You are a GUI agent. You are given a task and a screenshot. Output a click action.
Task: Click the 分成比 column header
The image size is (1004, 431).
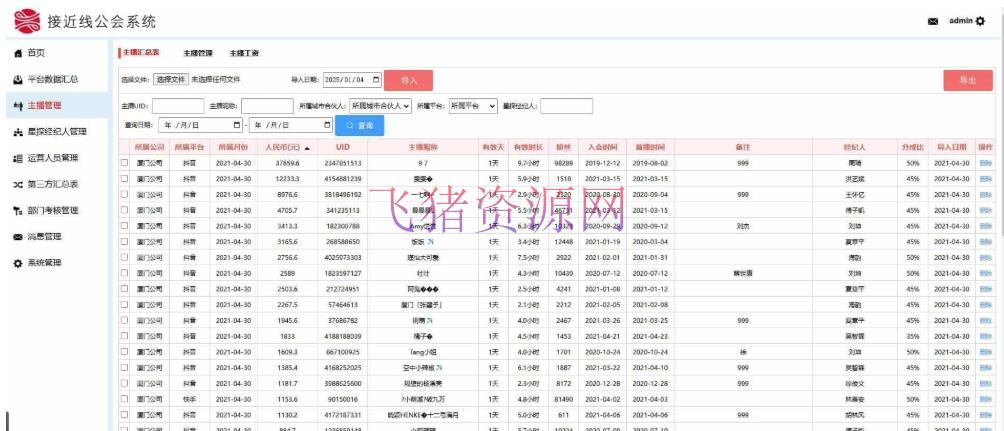coord(913,147)
